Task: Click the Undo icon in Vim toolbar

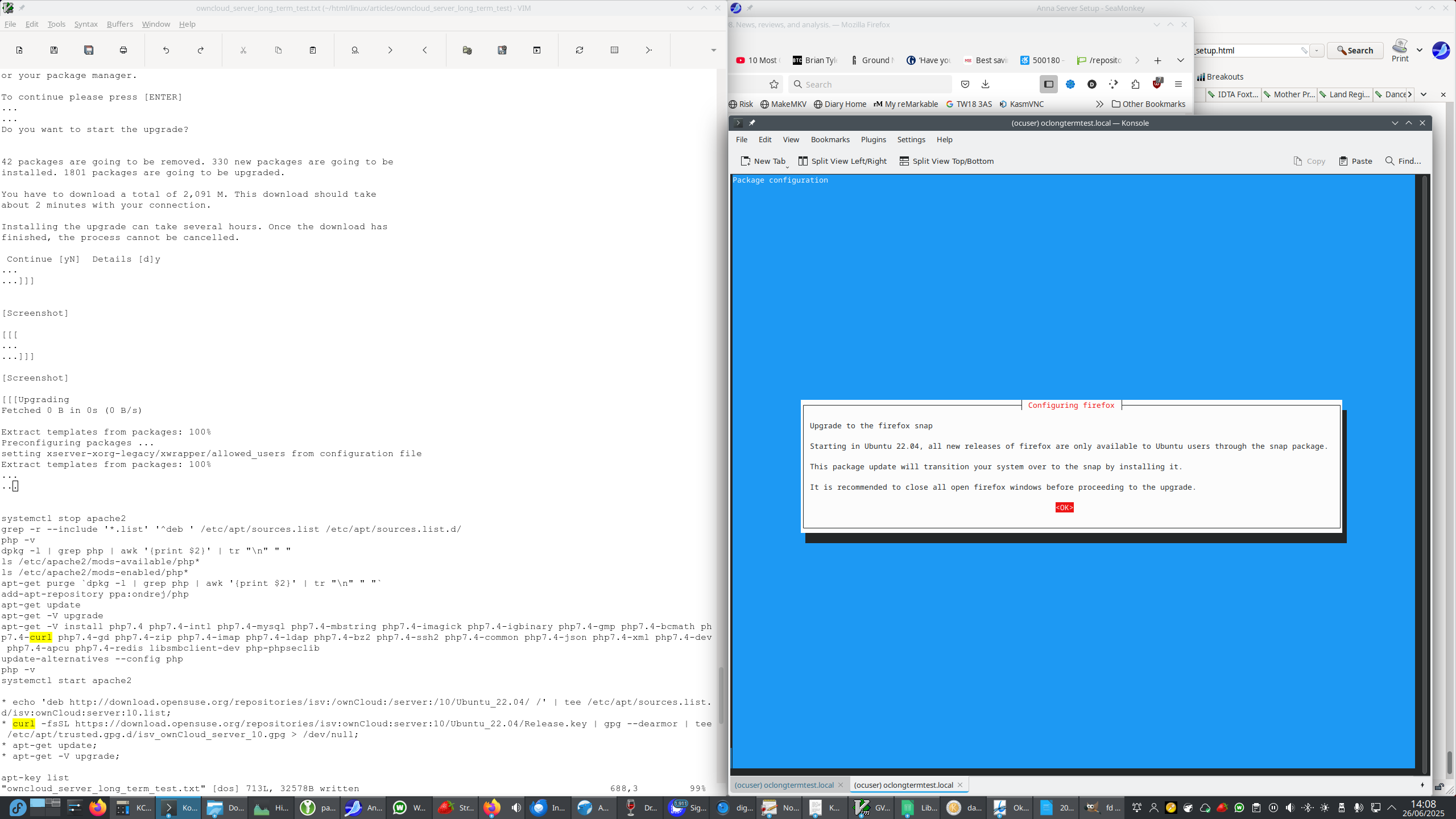Action: (166, 50)
